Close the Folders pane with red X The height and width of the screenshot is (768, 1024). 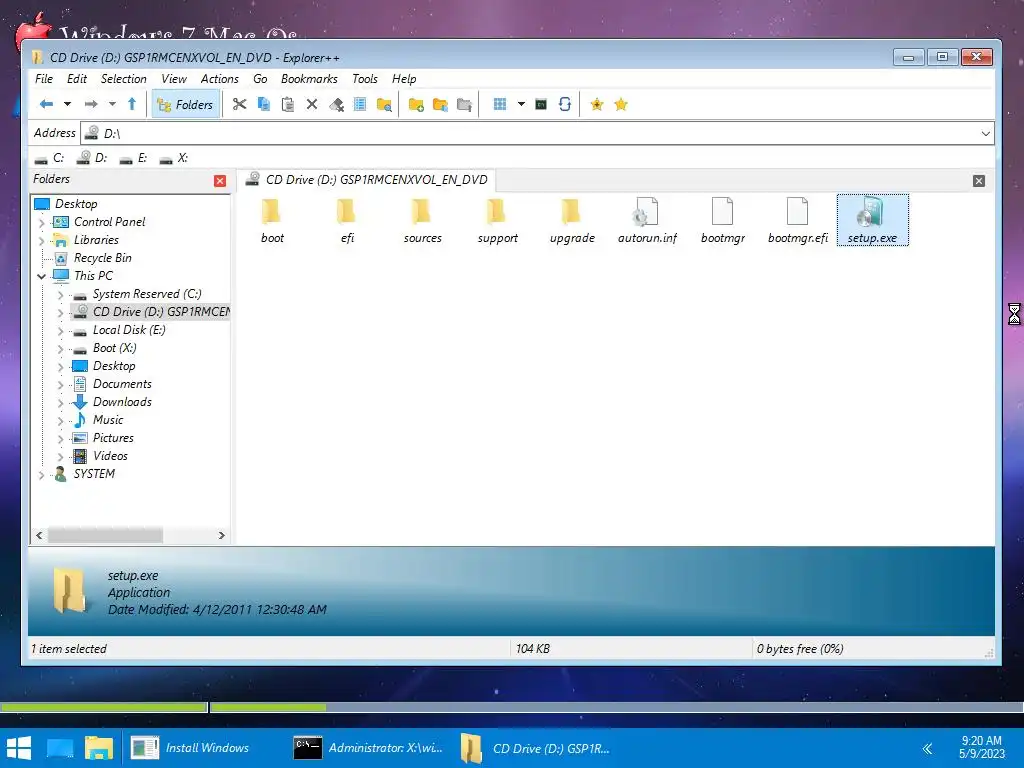tap(220, 181)
